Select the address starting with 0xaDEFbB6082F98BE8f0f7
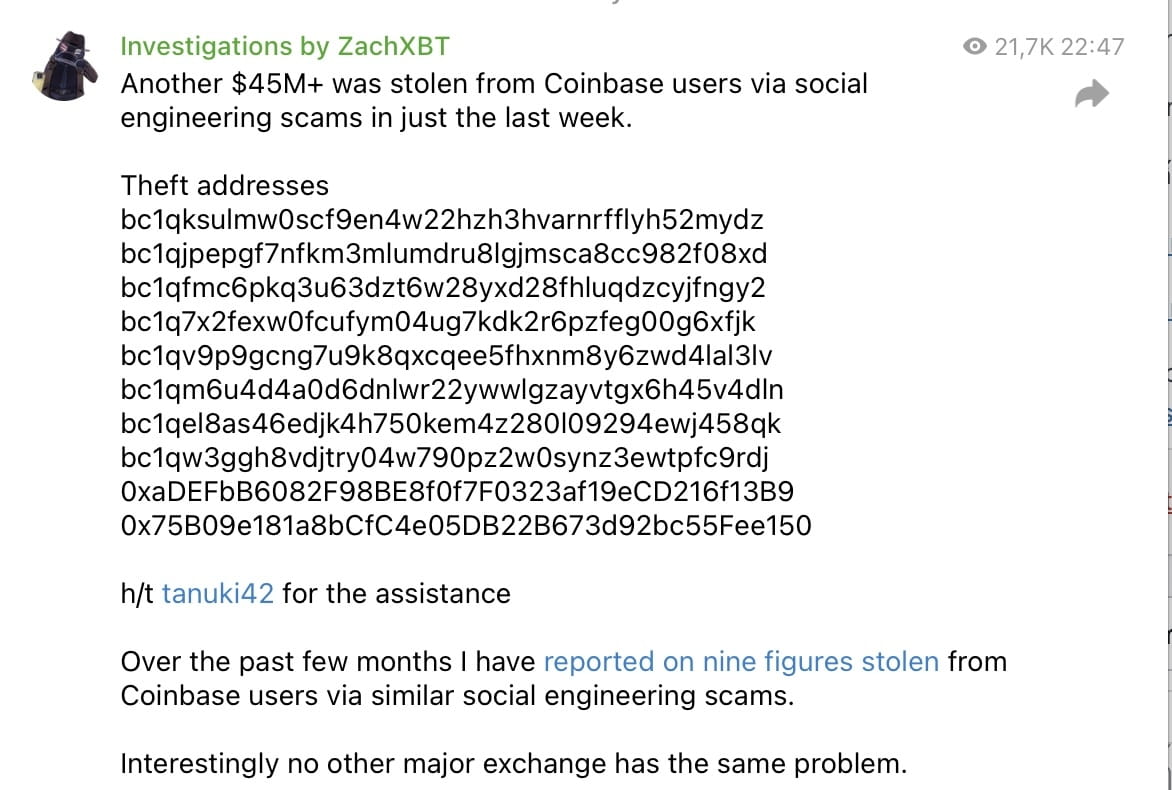This screenshot has height=790, width=1172. (448, 491)
